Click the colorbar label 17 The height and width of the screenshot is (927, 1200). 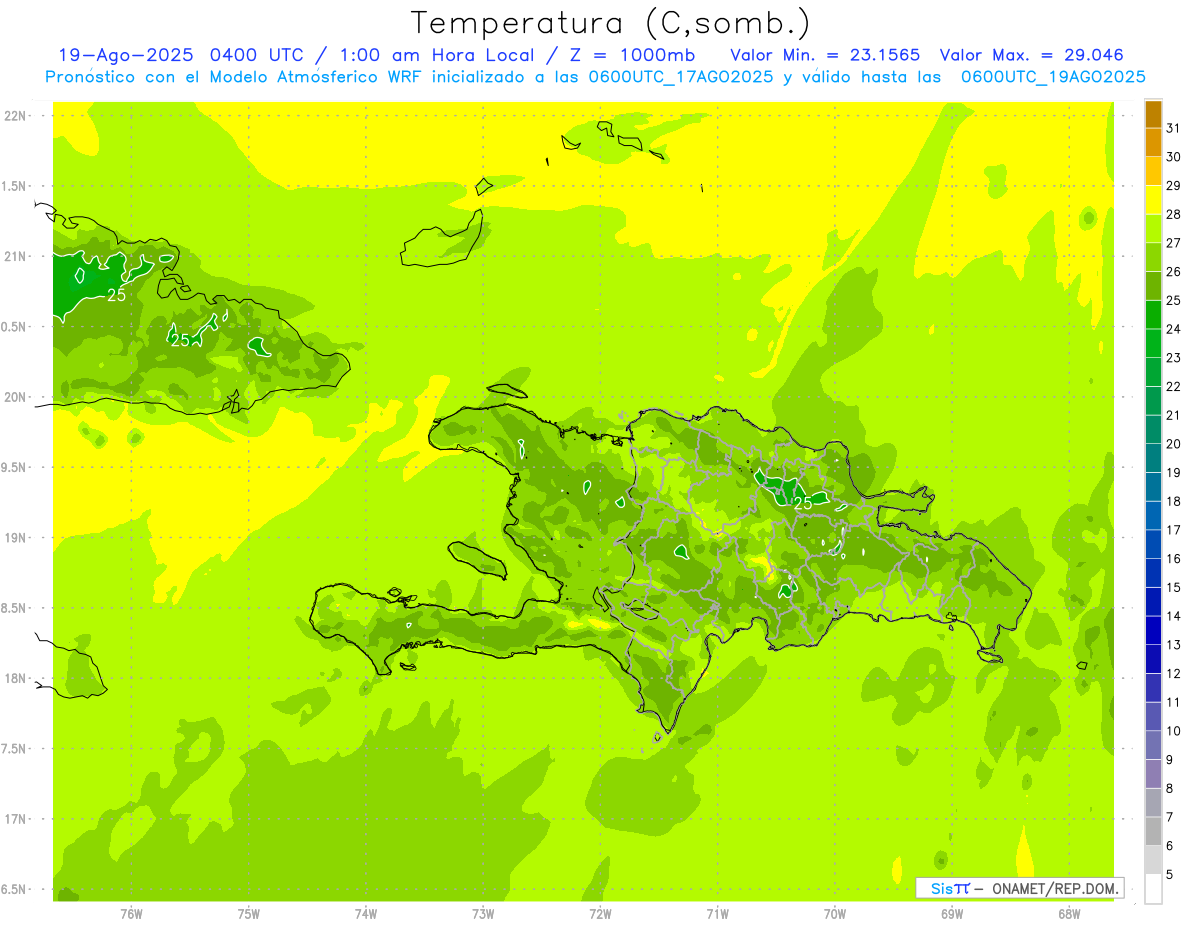(1174, 530)
